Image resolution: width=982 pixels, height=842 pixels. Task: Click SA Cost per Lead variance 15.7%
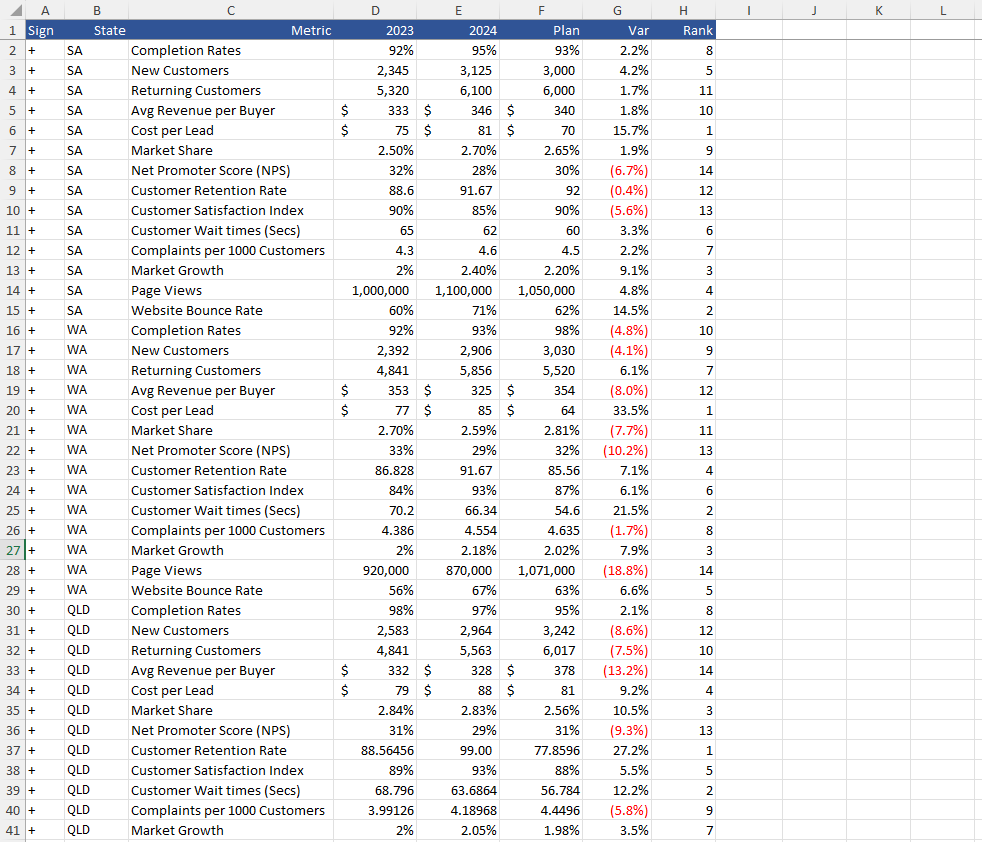(618, 130)
